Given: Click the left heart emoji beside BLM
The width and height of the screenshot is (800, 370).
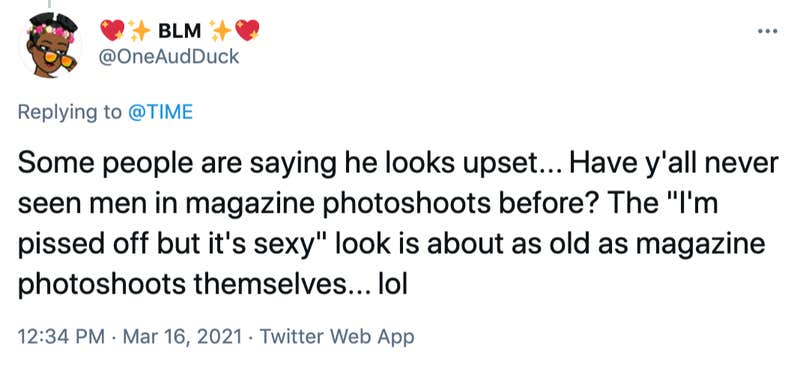Looking at the screenshot, I should (112, 31).
